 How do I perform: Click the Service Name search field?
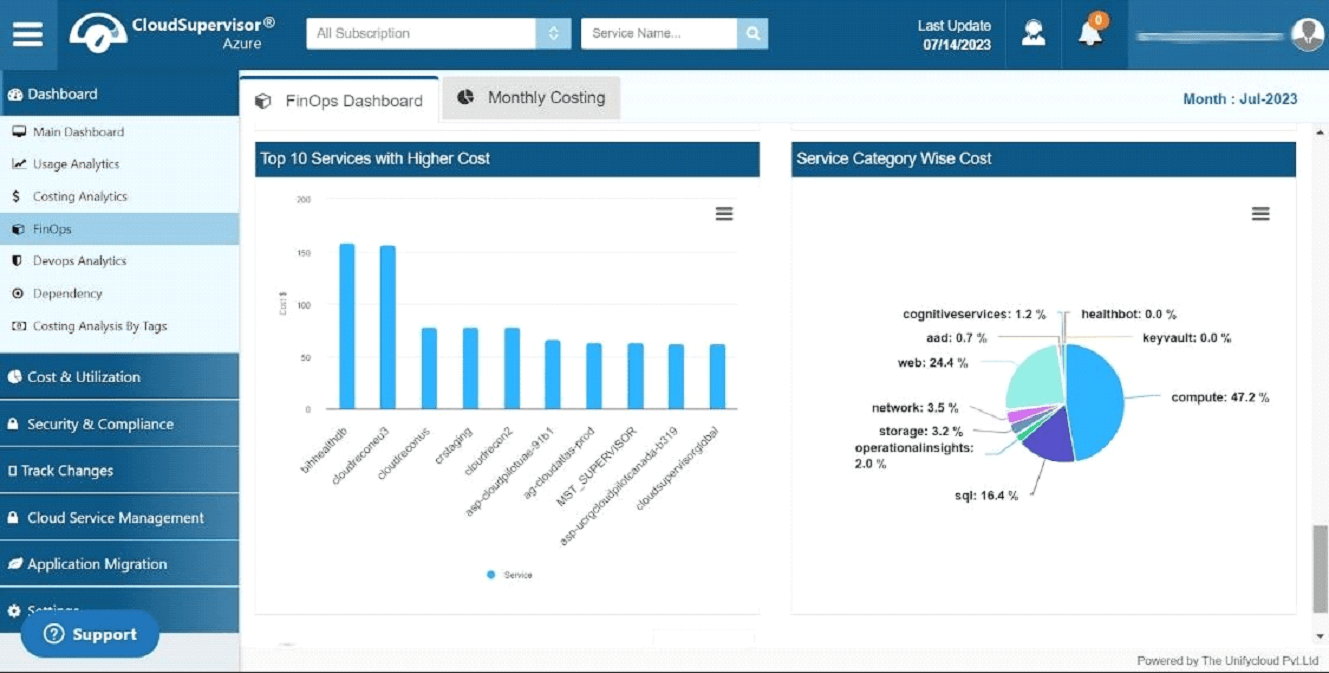[x=659, y=33]
